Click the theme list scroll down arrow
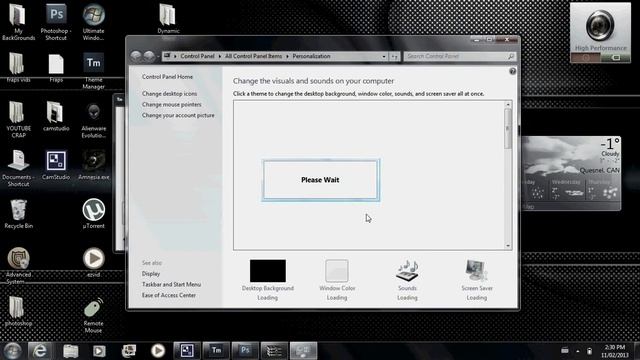Screen dimensions: 640x360 tap(508, 246)
